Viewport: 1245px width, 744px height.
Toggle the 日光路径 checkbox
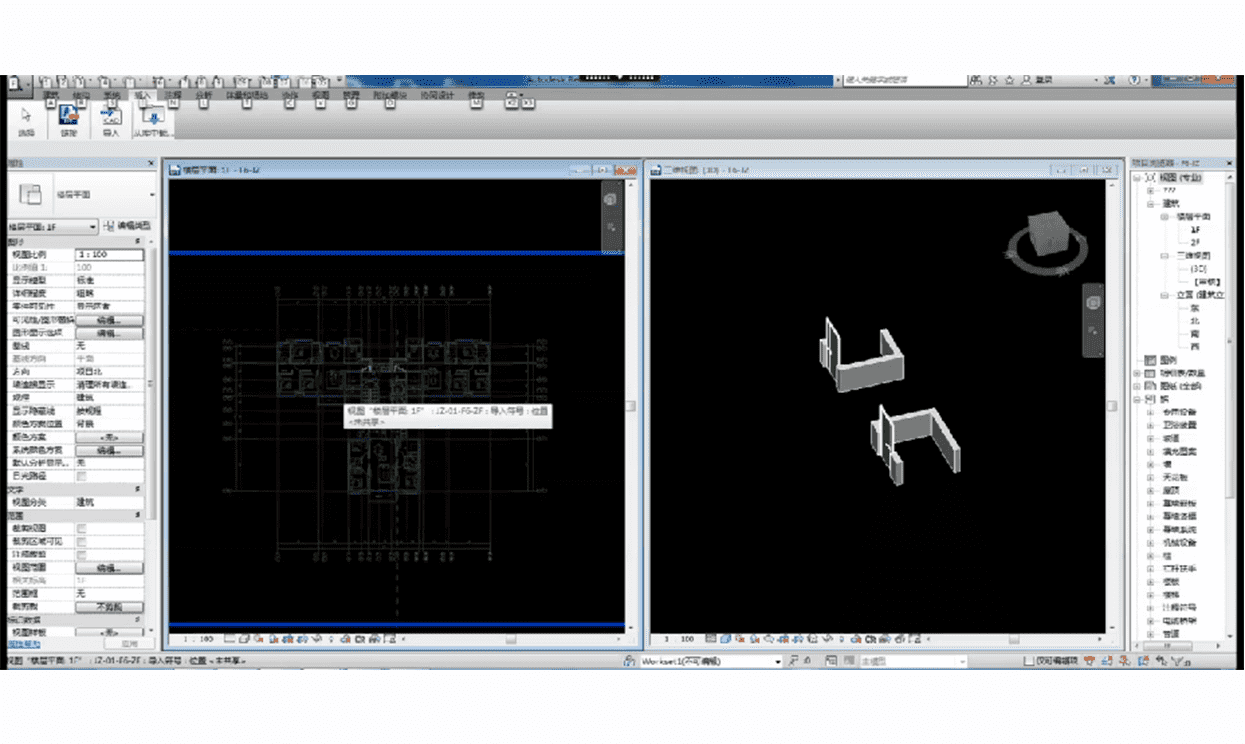(81, 476)
